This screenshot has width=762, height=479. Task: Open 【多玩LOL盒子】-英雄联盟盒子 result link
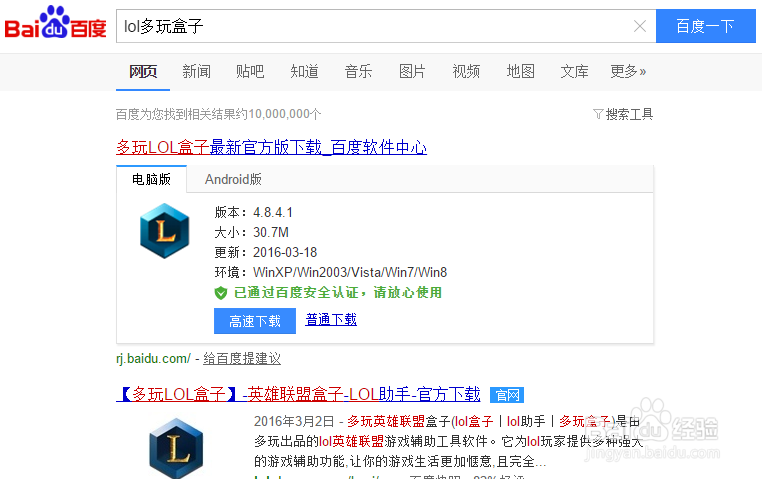click(x=298, y=394)
